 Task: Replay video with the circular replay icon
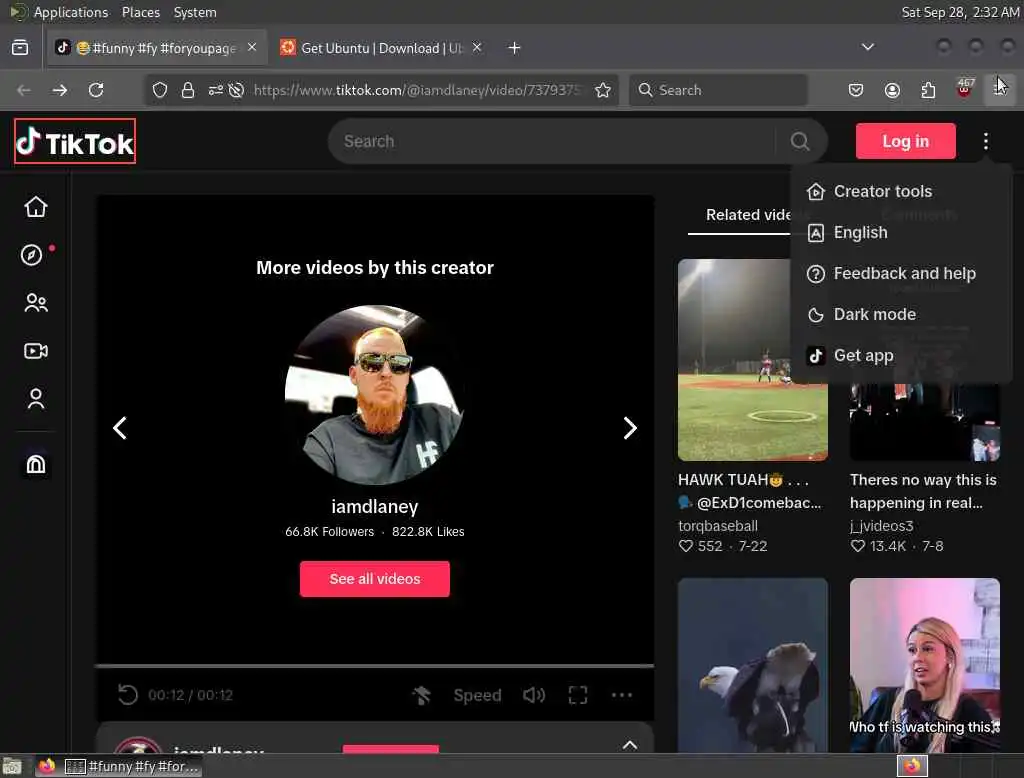point(128,694)
